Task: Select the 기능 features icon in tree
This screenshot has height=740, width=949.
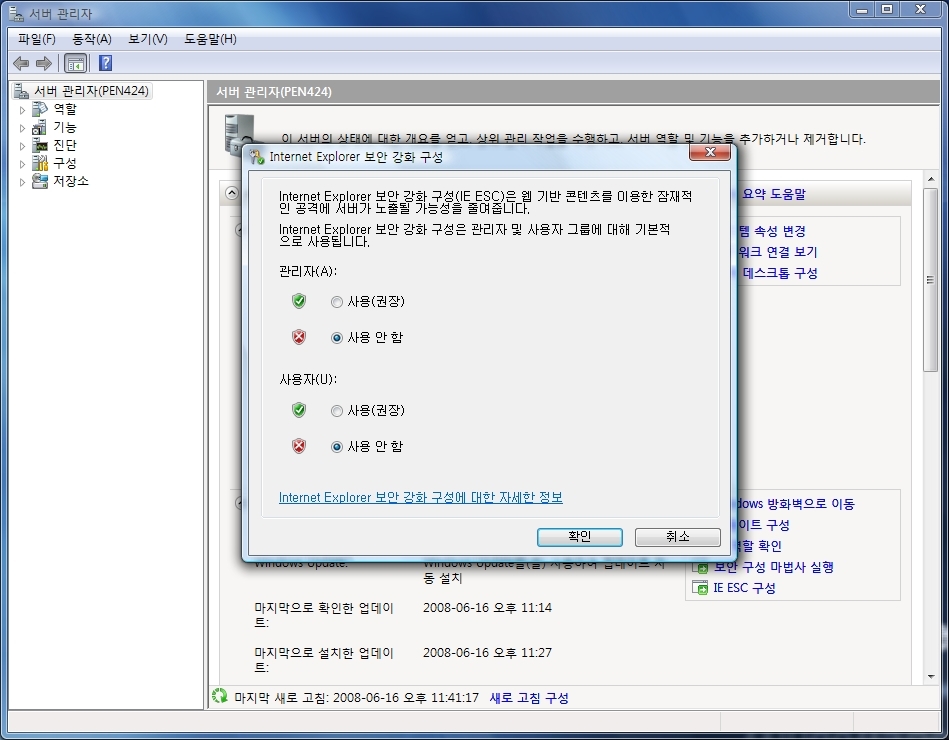Action: (39, 127)
